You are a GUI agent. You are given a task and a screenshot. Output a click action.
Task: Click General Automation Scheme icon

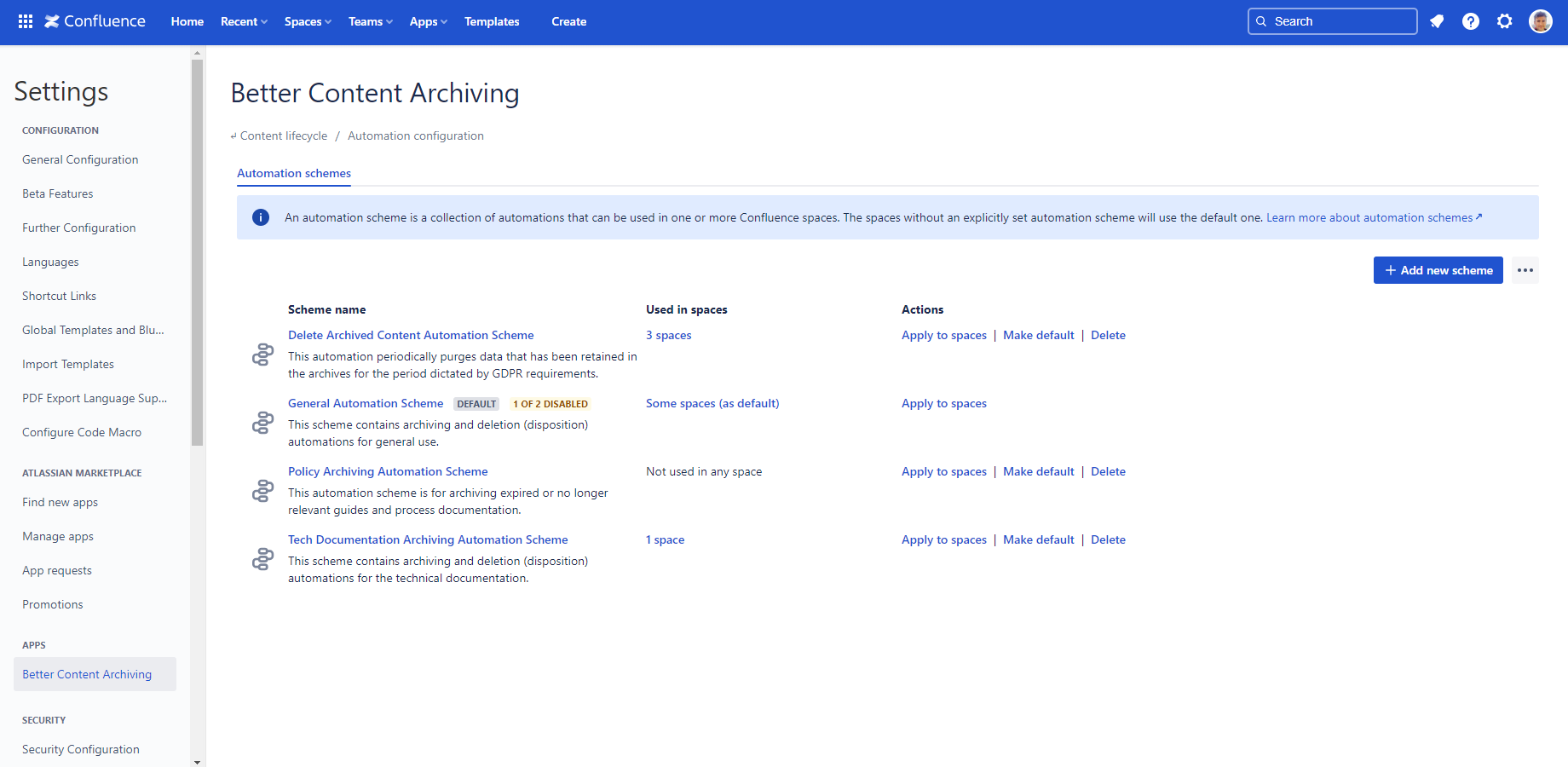263,423
